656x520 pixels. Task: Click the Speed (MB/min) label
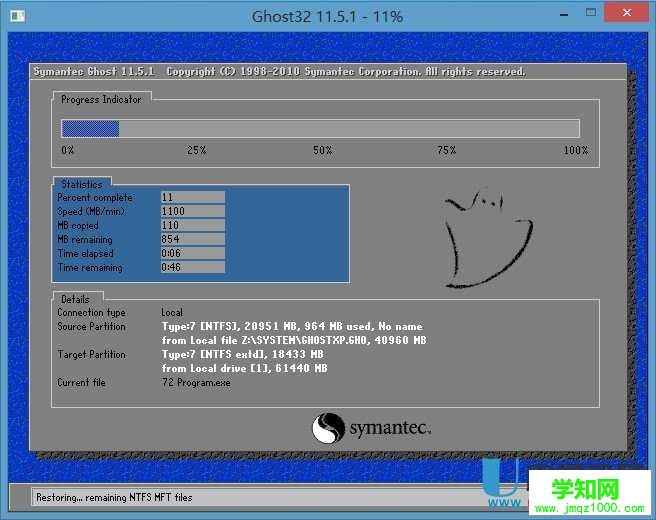(91, 211)
